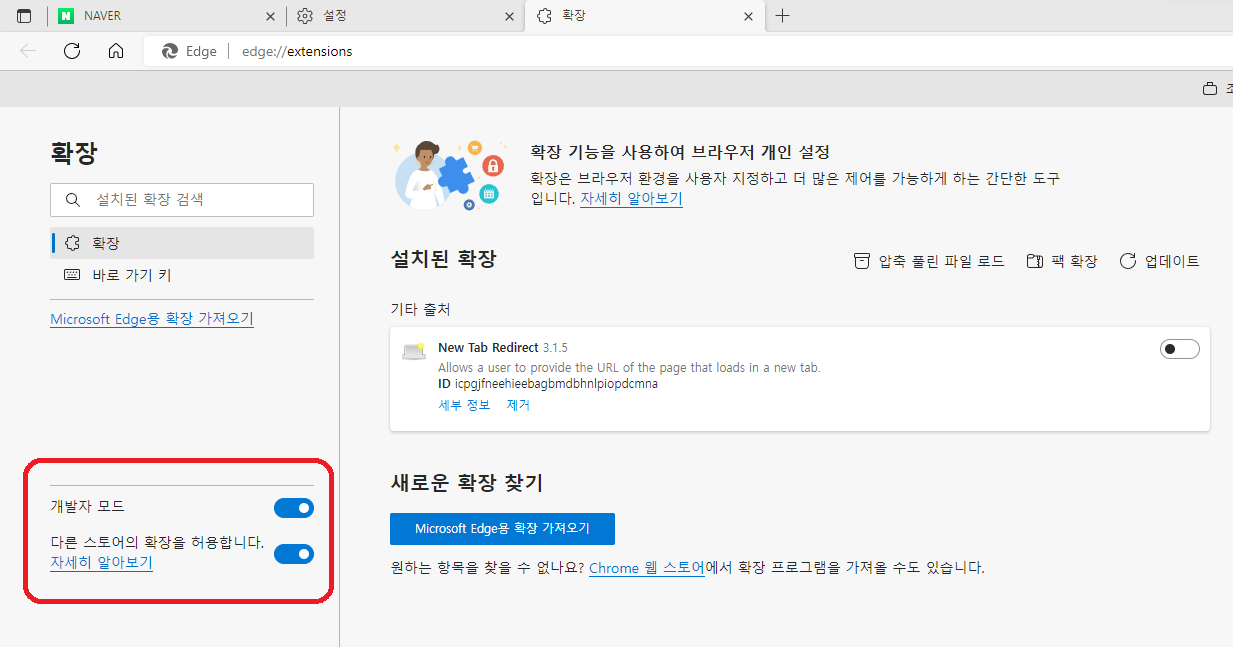Click the 새로운 확장 찾기 heading
The image size is (1233, 647).
pos(467,483)
